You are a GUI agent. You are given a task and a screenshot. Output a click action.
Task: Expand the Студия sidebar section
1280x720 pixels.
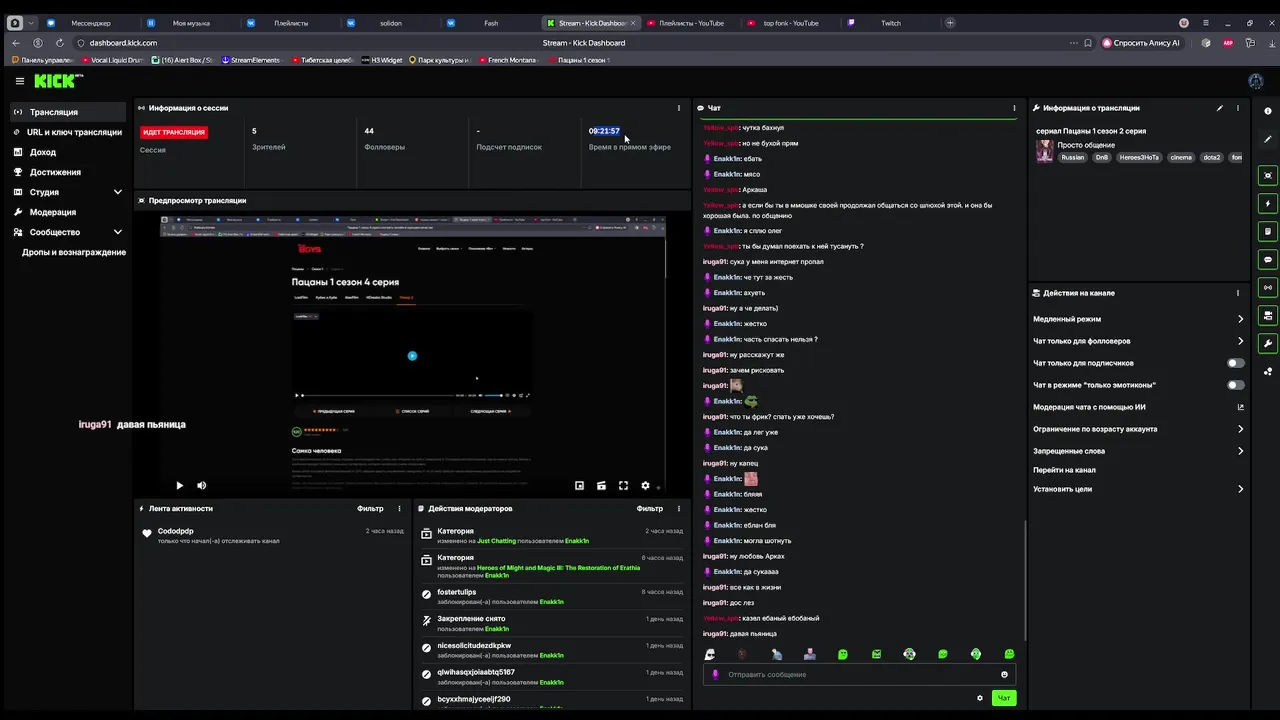(68, 192)
